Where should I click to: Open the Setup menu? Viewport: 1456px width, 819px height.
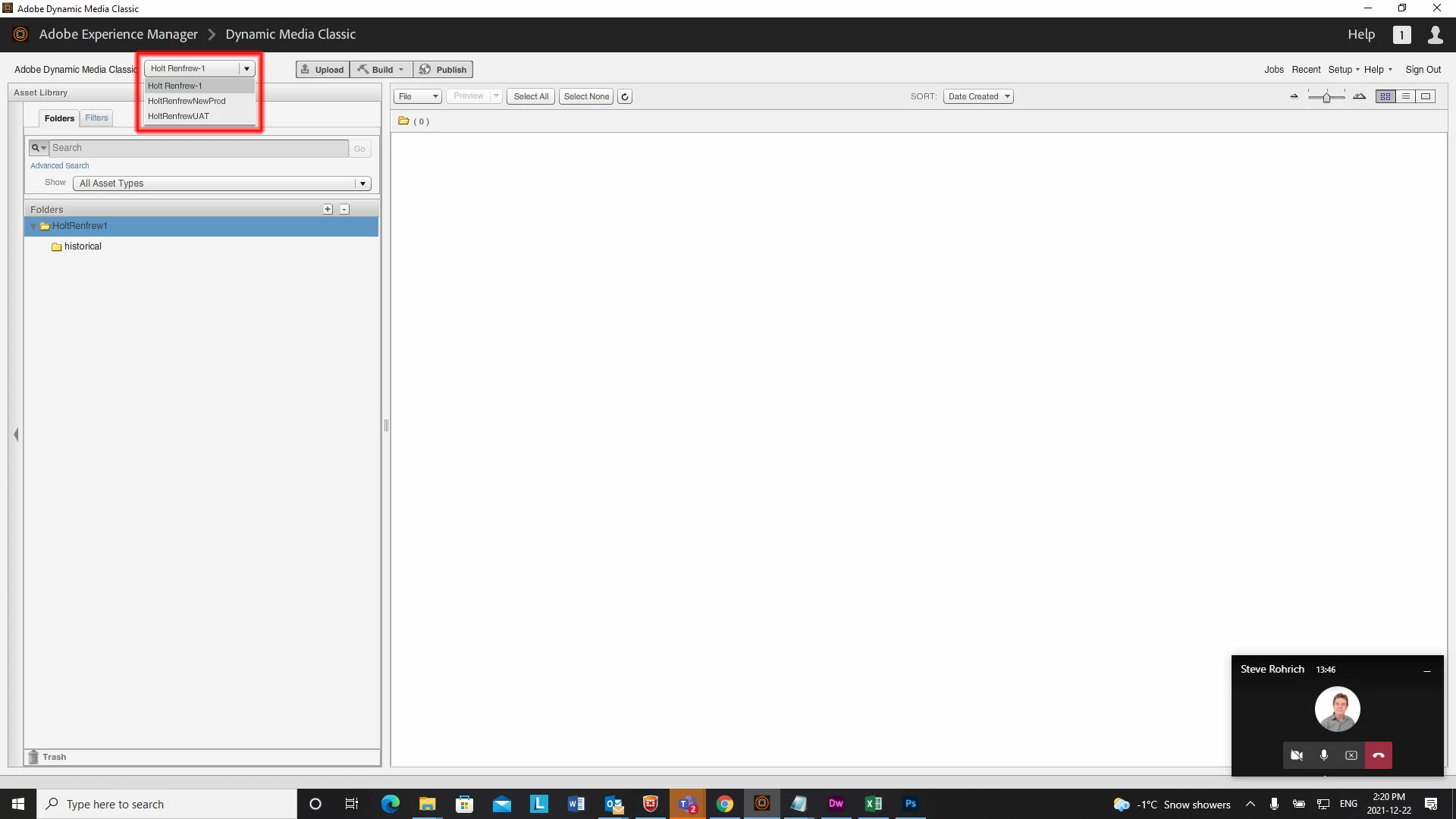(x=1341, y=70)
